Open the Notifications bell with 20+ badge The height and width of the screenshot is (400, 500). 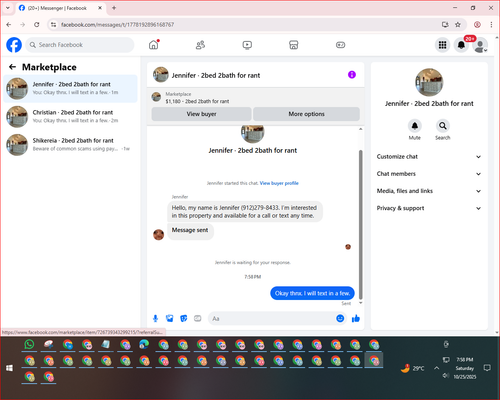click(461, 45)
